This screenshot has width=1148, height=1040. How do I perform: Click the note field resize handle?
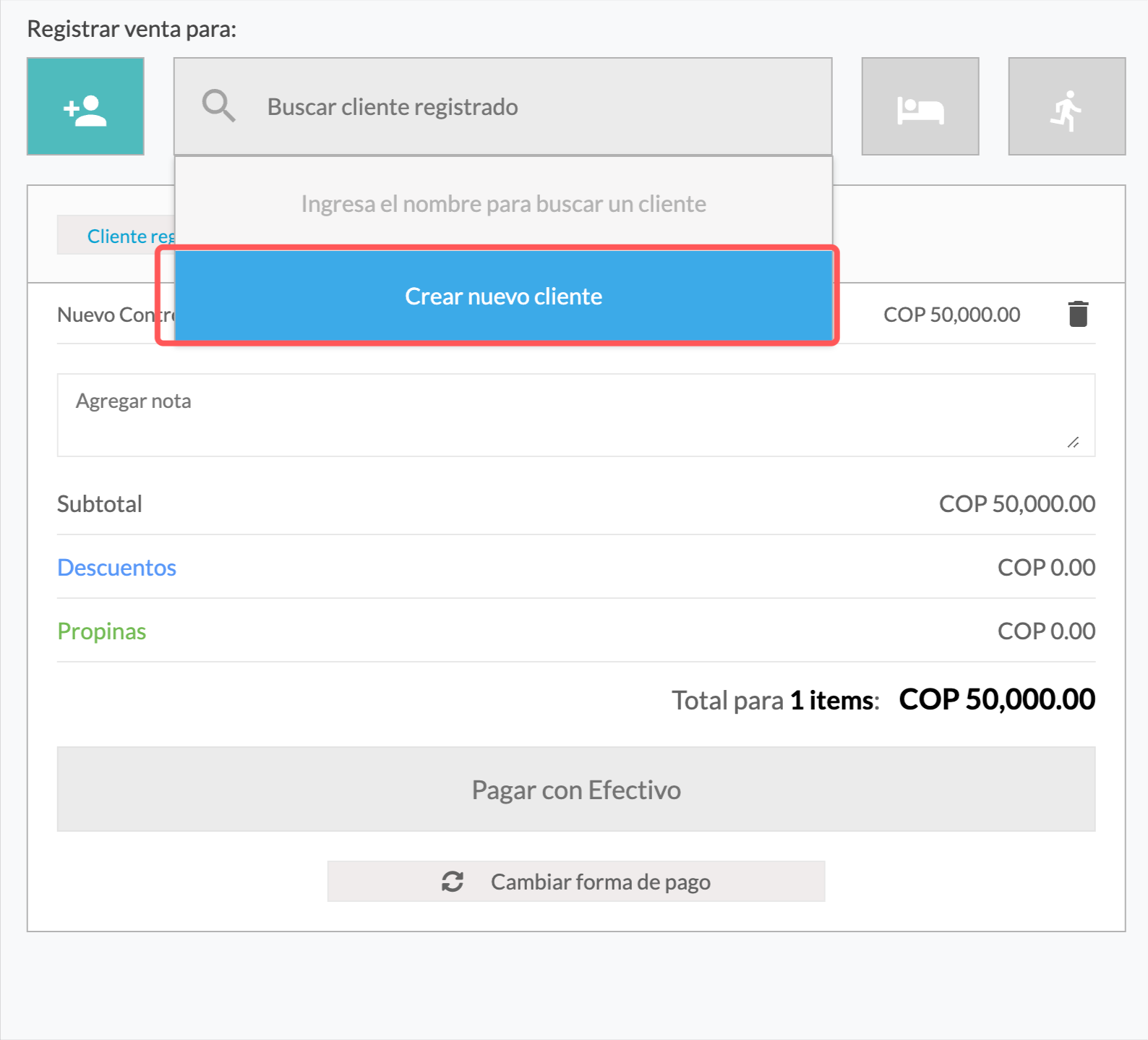[1074, 443]
